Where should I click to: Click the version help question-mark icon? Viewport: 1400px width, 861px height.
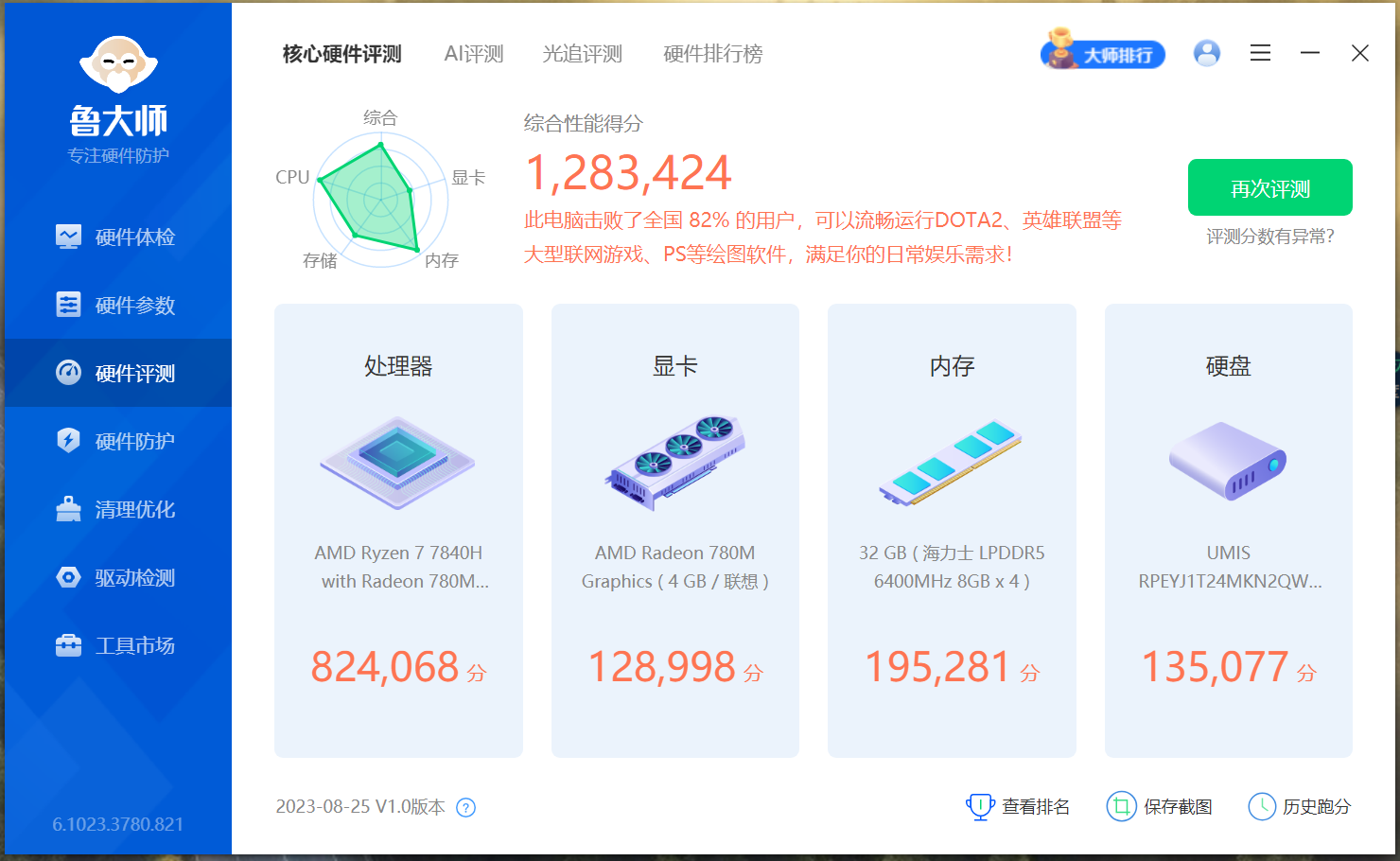(466, 807)
